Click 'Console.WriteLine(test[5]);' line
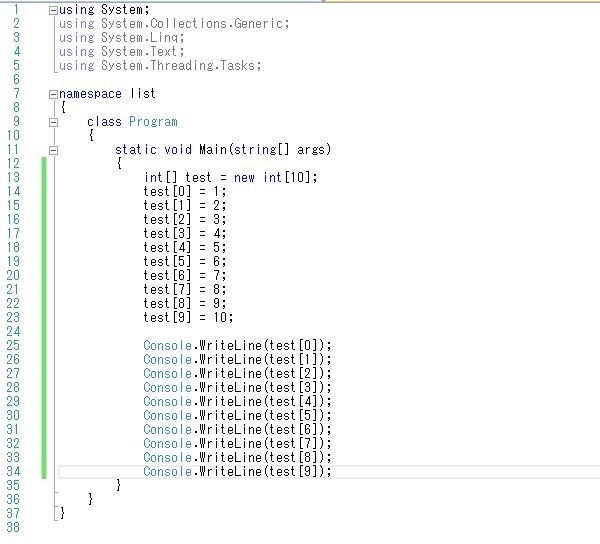The width and height of the screenshot is (600, 544). [x=237, y=415]
